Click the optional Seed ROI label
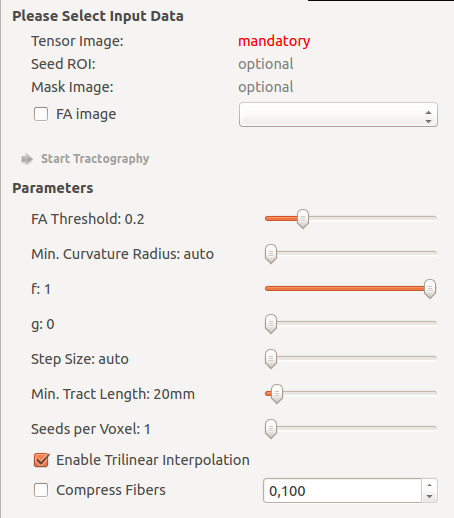Viewport: 454px width, 518px height. pos(266,64)
